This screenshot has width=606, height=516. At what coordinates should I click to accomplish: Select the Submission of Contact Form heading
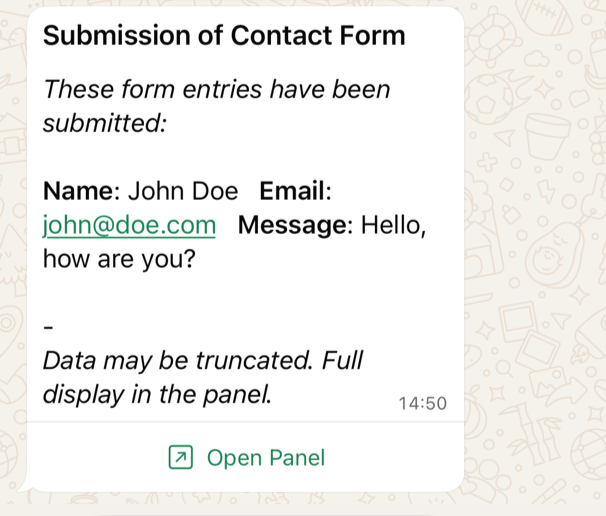(224, 36)
